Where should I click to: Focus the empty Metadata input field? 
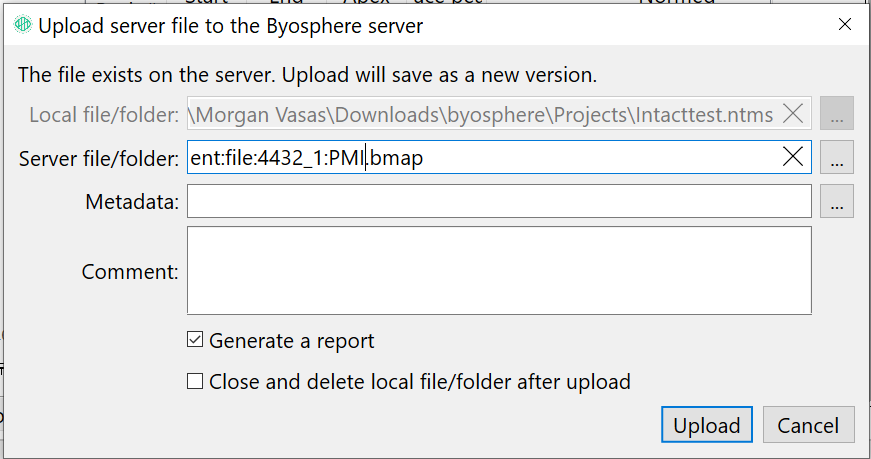(499, 201)
